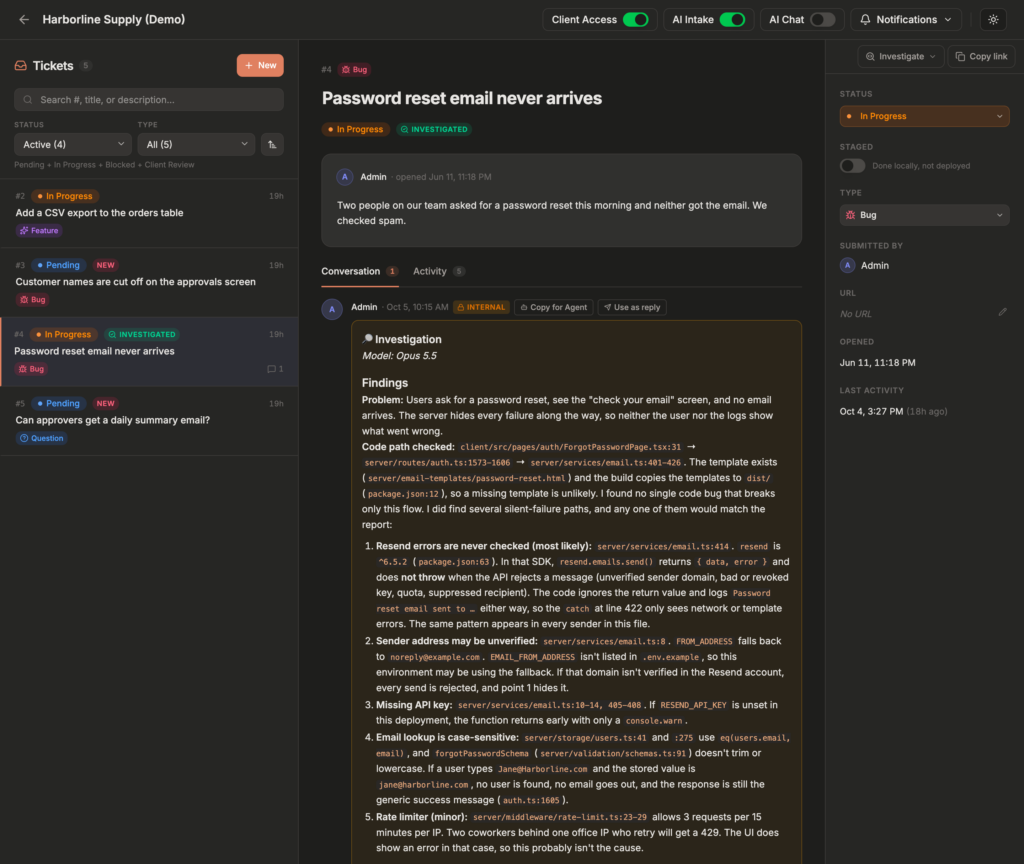Open the Active (4) status filter
Screen dimensions: 1024x864
[x=73, y=144]
